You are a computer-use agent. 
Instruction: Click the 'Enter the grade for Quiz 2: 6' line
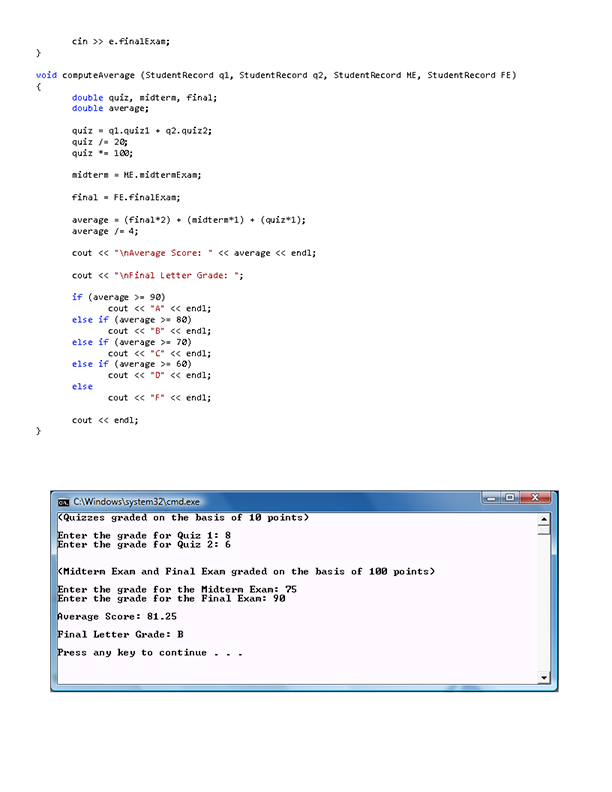coord(144,544)
